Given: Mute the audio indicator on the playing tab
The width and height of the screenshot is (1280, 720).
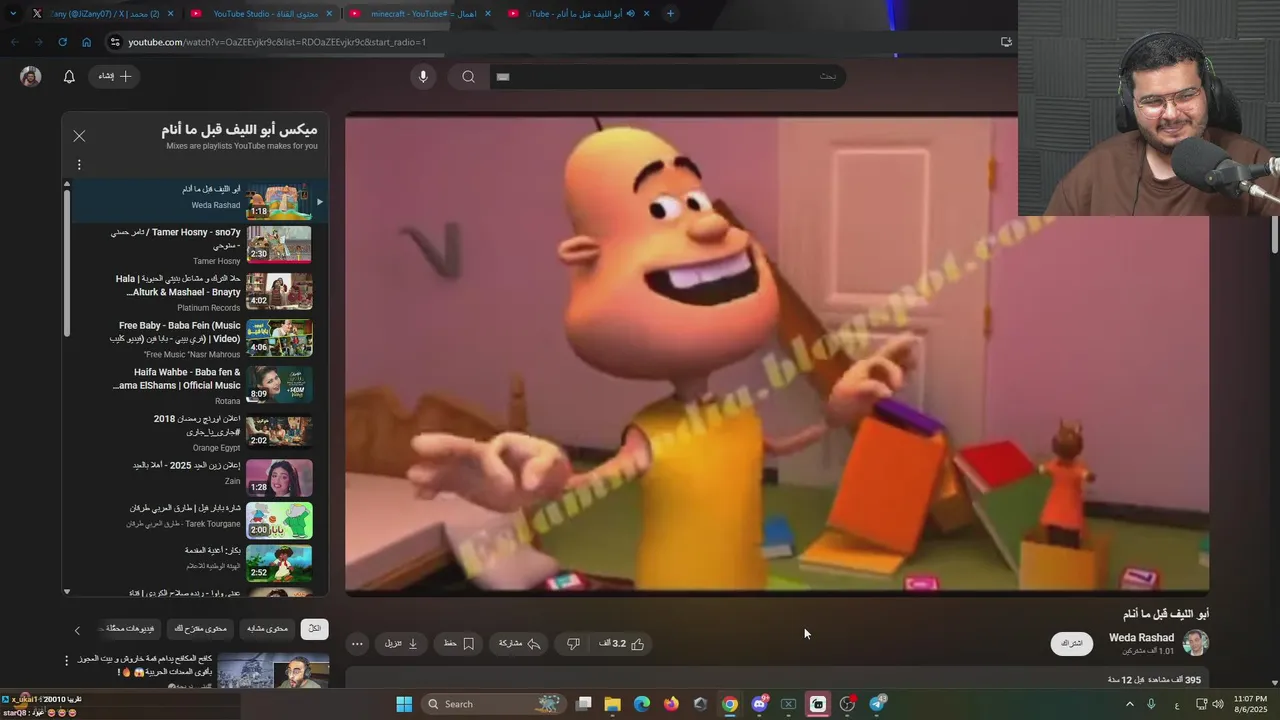Looking at the screenshot, I should click(631, 14).
